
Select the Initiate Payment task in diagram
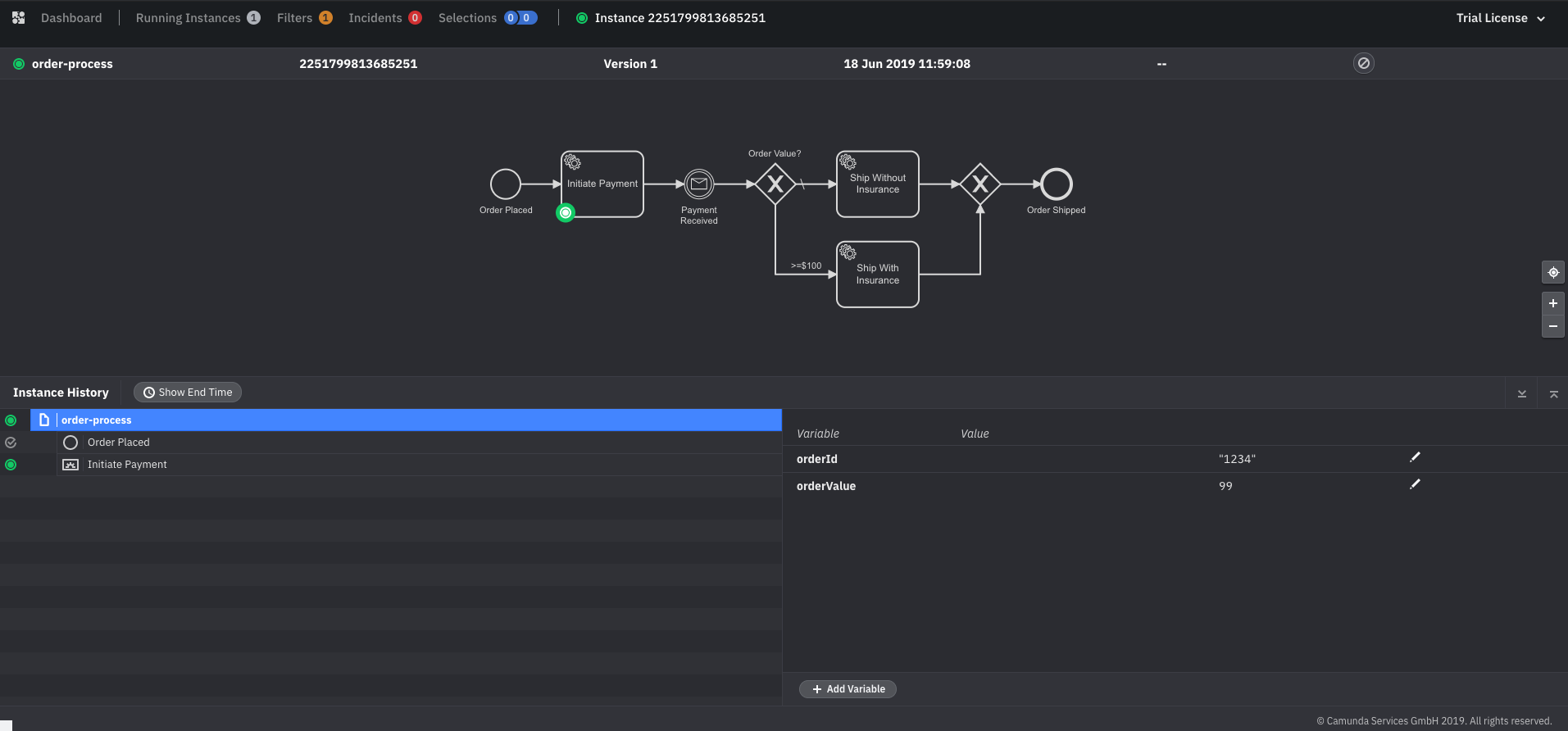(602, 184)
